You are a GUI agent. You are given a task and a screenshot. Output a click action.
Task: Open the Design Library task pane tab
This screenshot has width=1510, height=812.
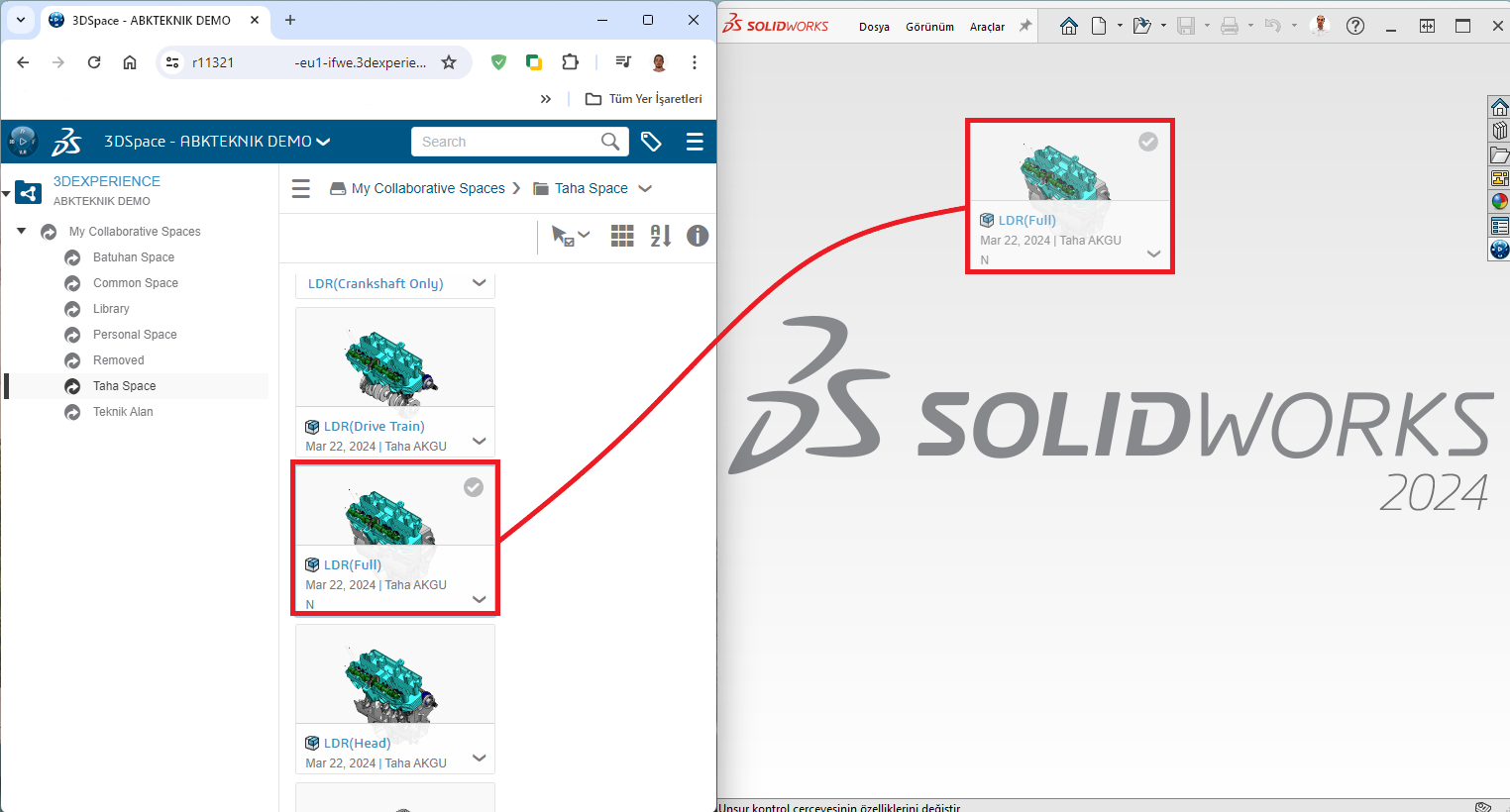click(x=1499, y=131)
